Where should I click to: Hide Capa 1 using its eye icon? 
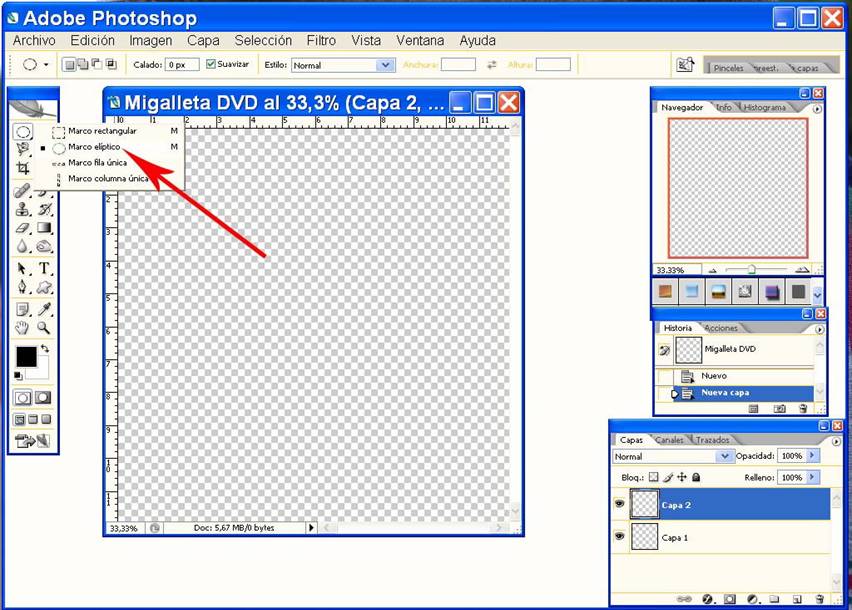620,537
